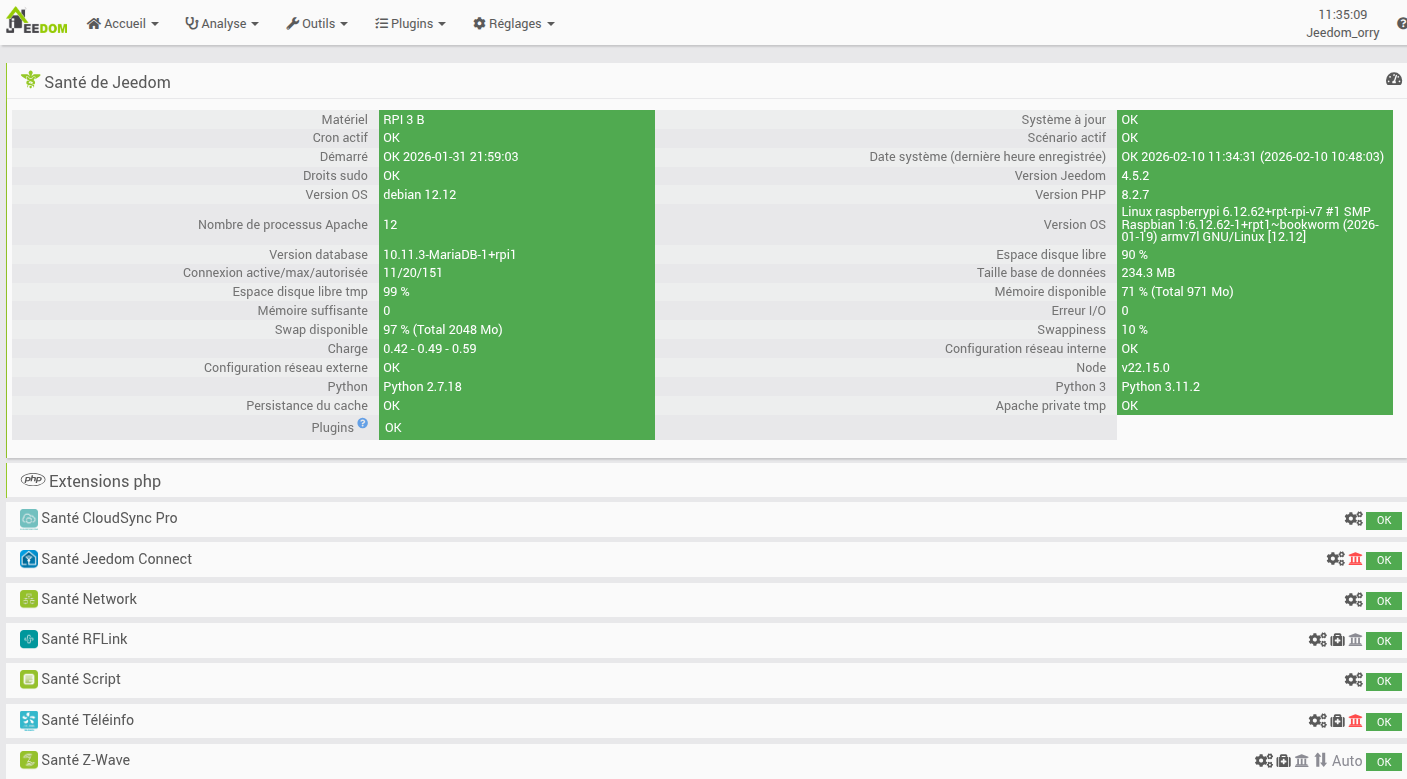1407x779 pixels.
Task: Click the OK badge for Santé Script
Action: (1384, 681)
